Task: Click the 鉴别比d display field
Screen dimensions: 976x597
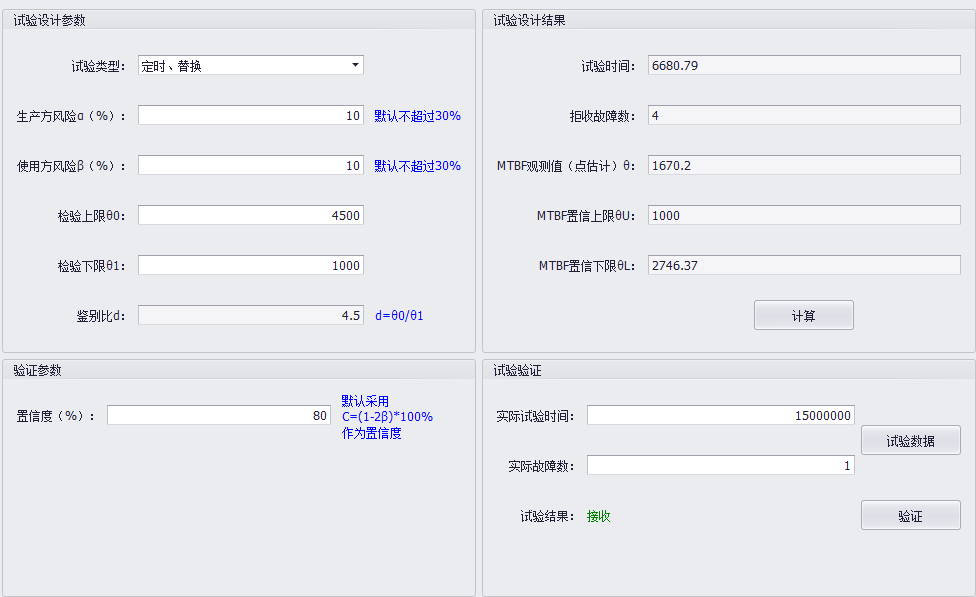Action: click(x=250, y=314)
